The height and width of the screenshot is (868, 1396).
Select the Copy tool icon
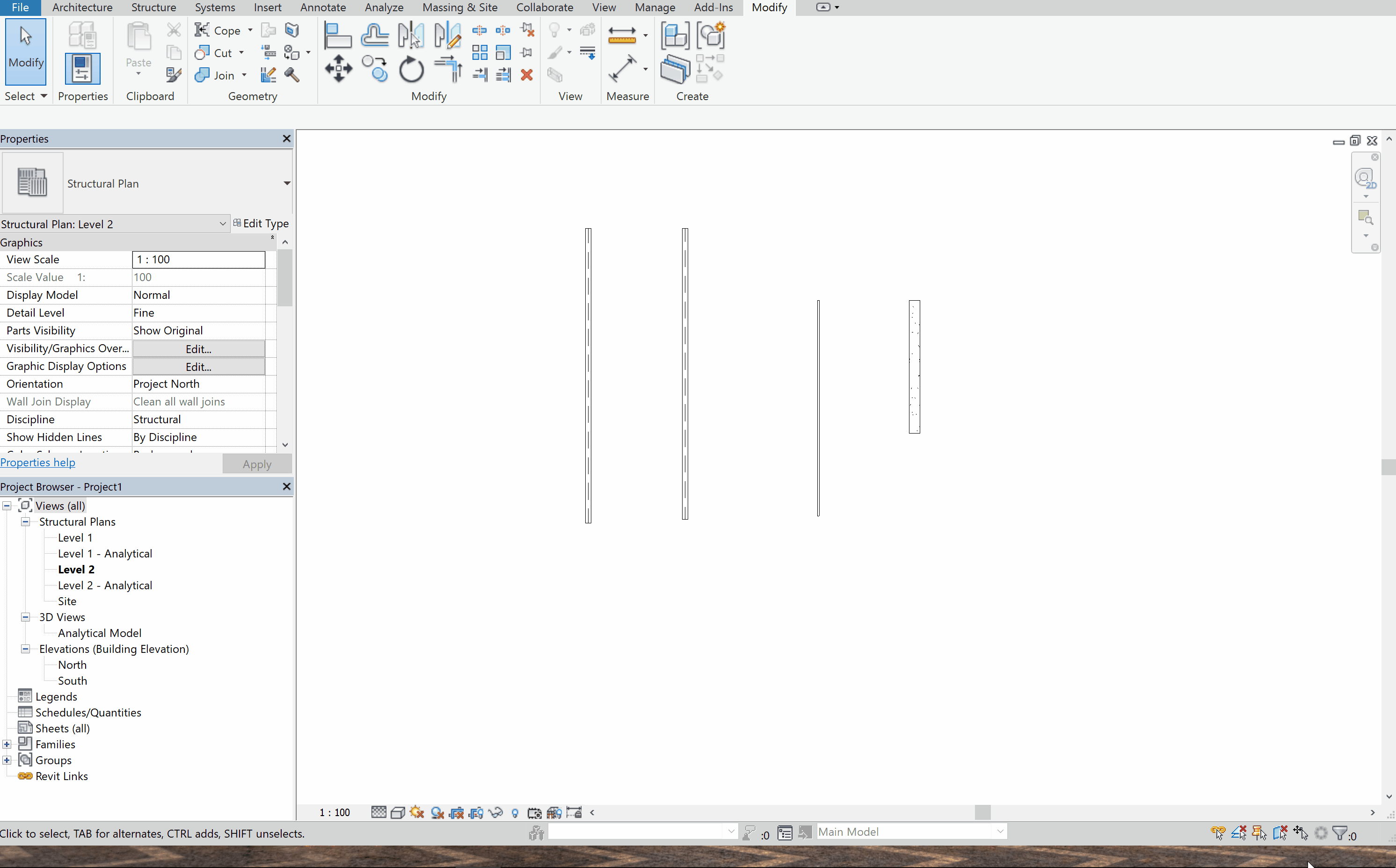(375, 70)
